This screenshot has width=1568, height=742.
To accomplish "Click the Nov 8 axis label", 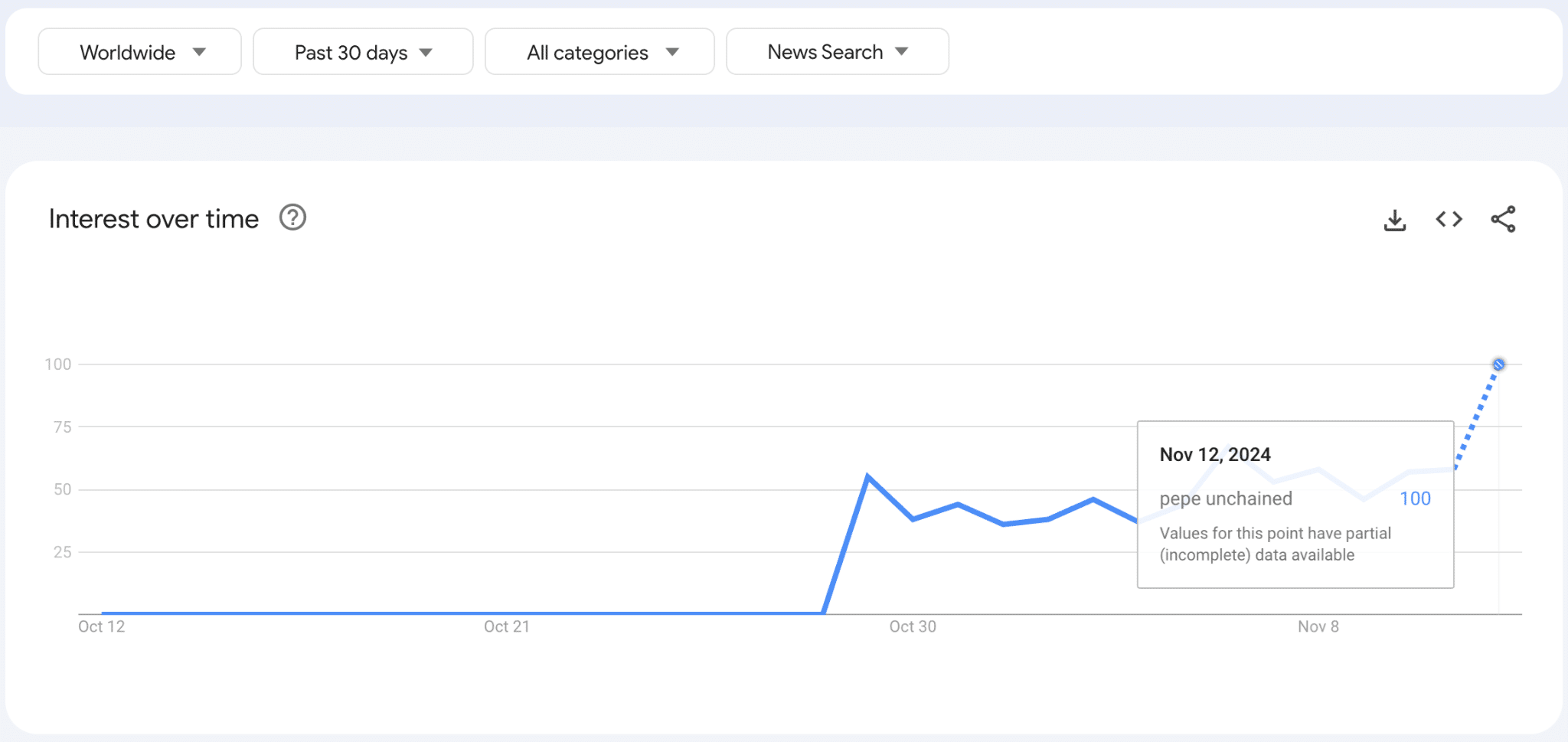I will point(1318,626).
